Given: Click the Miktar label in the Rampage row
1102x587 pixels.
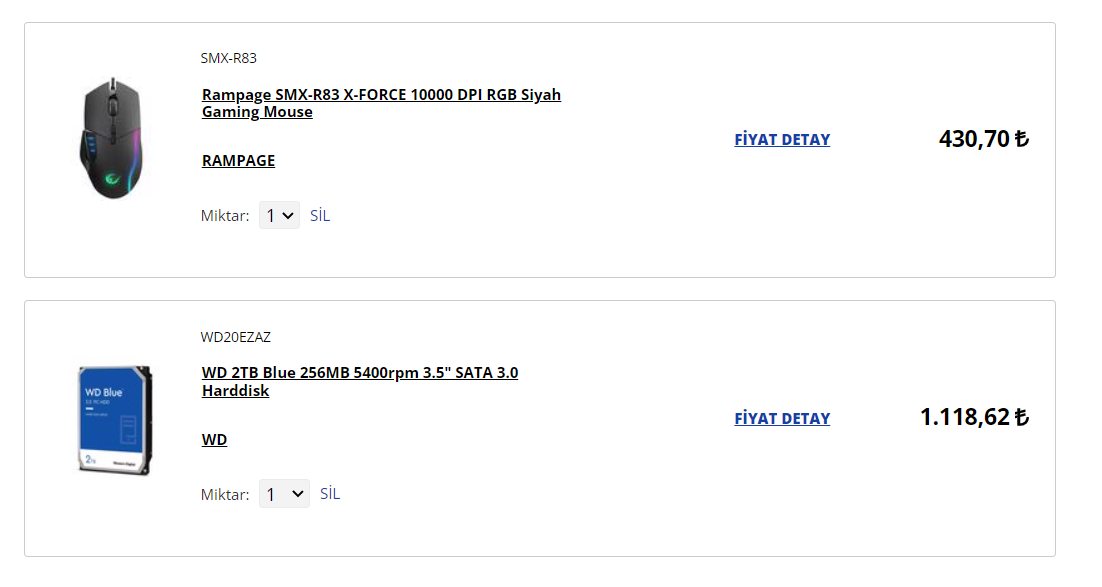Looking at the screenshot, I should click(x=225, y=215).
